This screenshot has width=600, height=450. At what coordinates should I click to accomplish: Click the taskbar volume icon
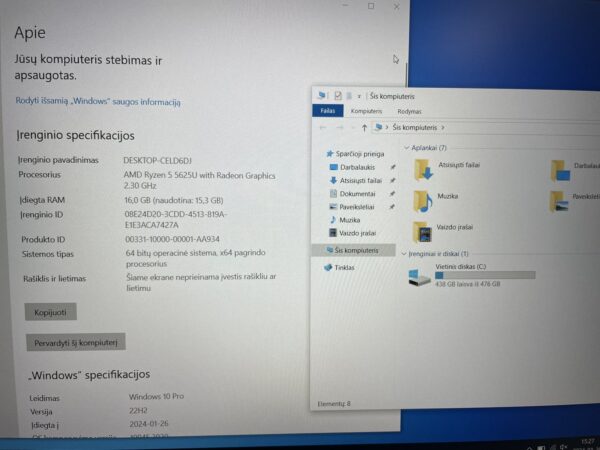[x=563, y=447]
